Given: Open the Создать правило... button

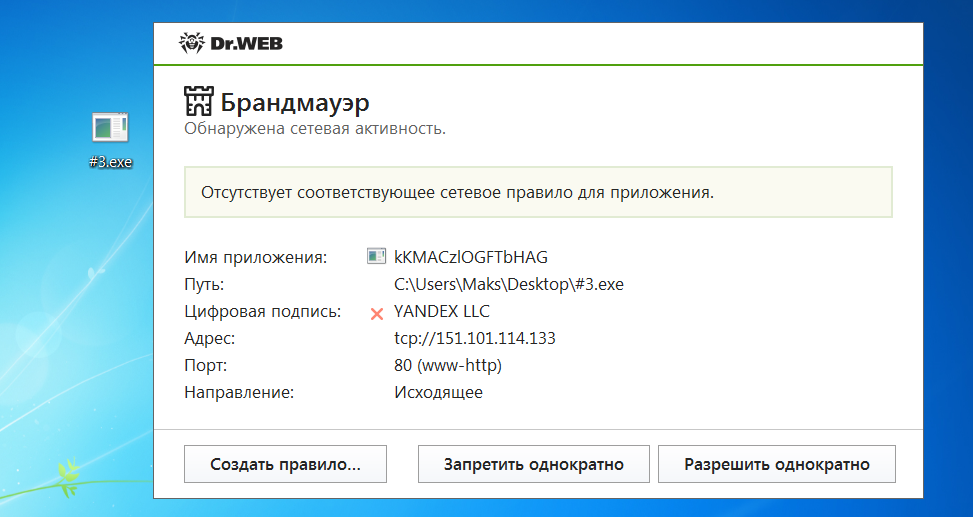Looking at the screenshot, I should 285,464.
